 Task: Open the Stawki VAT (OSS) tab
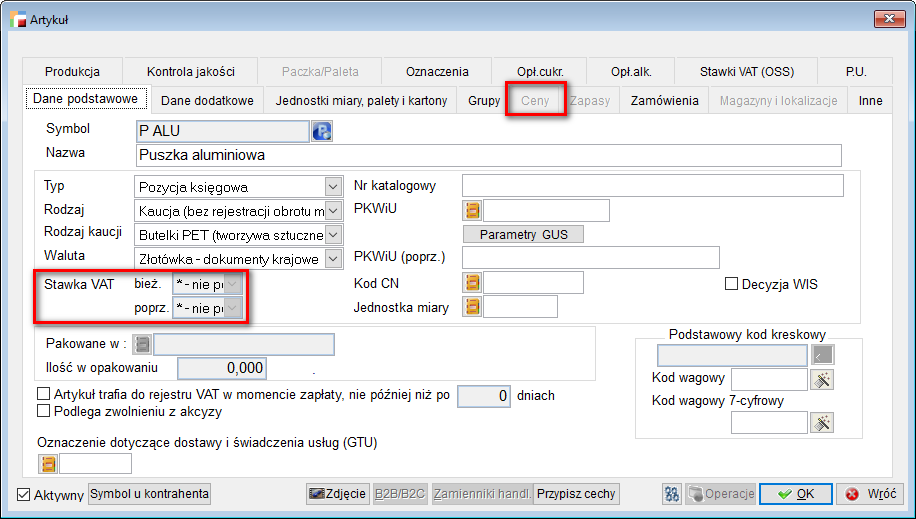pos(745,72)
